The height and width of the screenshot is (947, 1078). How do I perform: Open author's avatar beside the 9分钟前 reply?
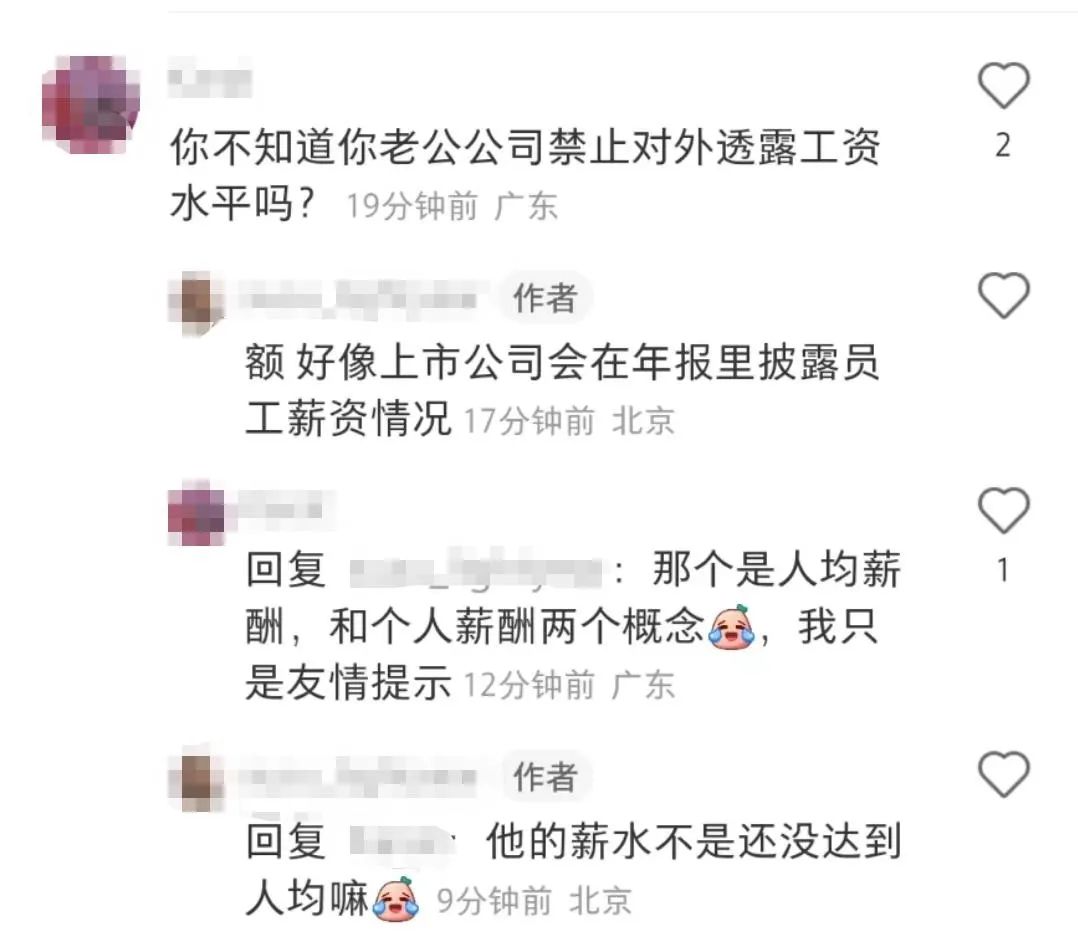(196, 779)
